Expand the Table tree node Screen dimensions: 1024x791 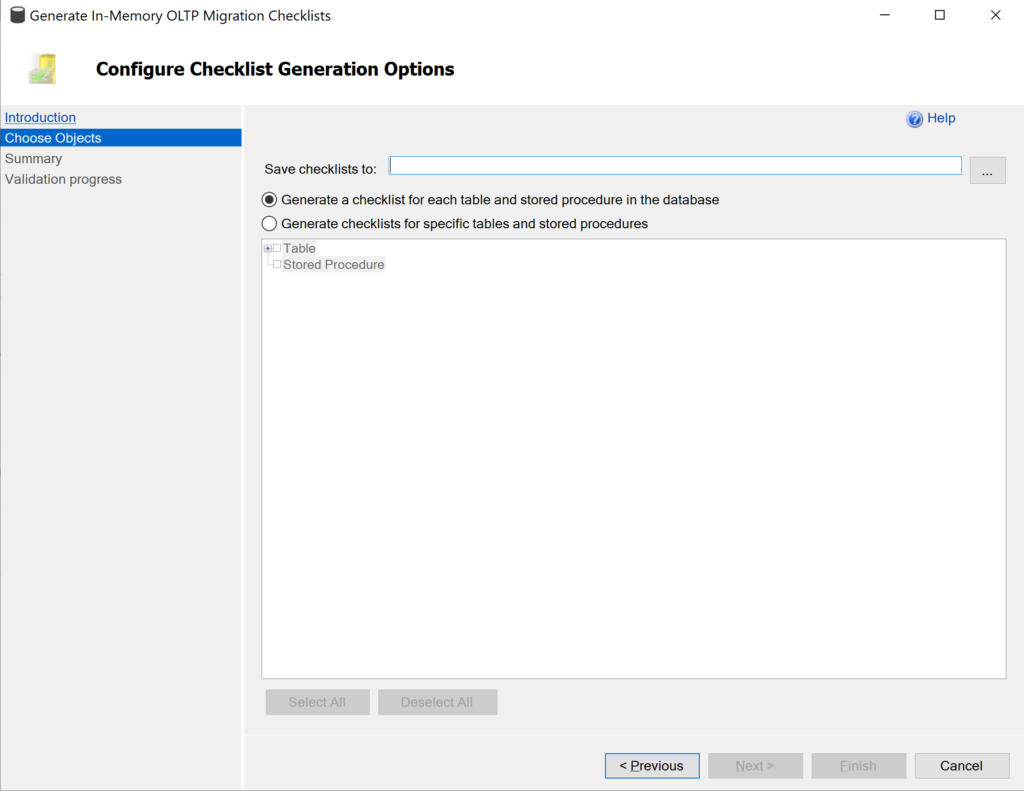pyautogui.click(x=268, y=248)
